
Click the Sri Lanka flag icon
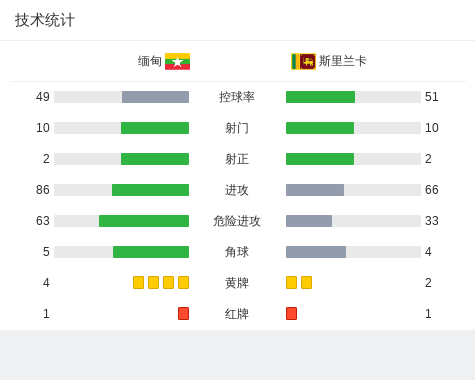[x=303, y=62]
